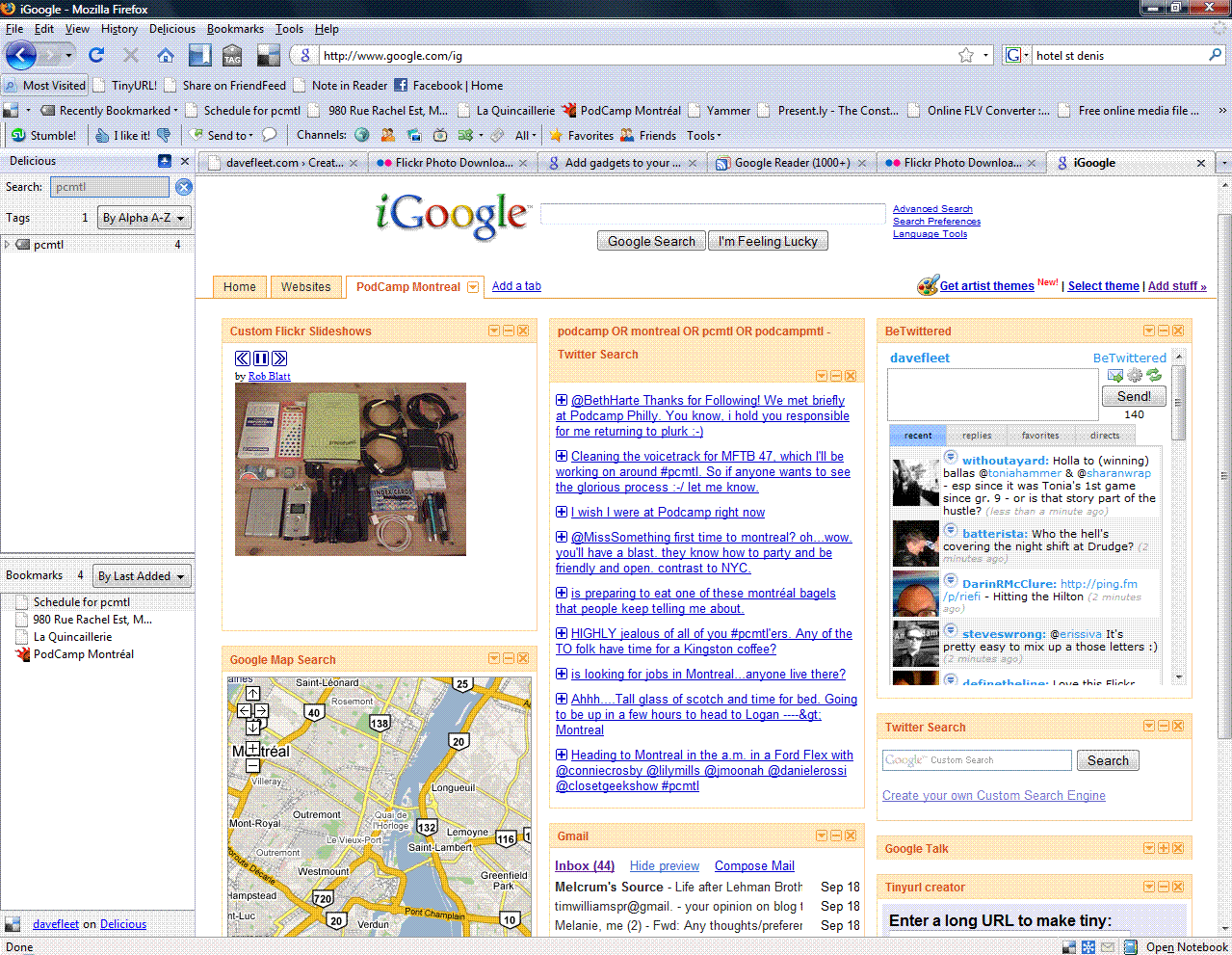Open the History menu
This screenshot has height=955, width=1232.
tap(119, 29)
